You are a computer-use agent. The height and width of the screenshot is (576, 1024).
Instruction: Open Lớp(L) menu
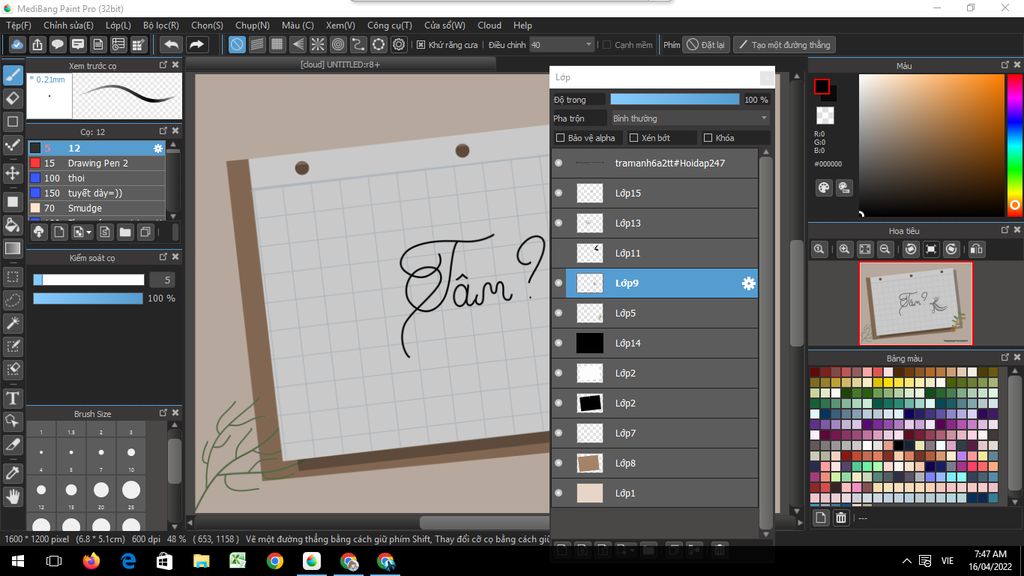[x=118, y=25]
